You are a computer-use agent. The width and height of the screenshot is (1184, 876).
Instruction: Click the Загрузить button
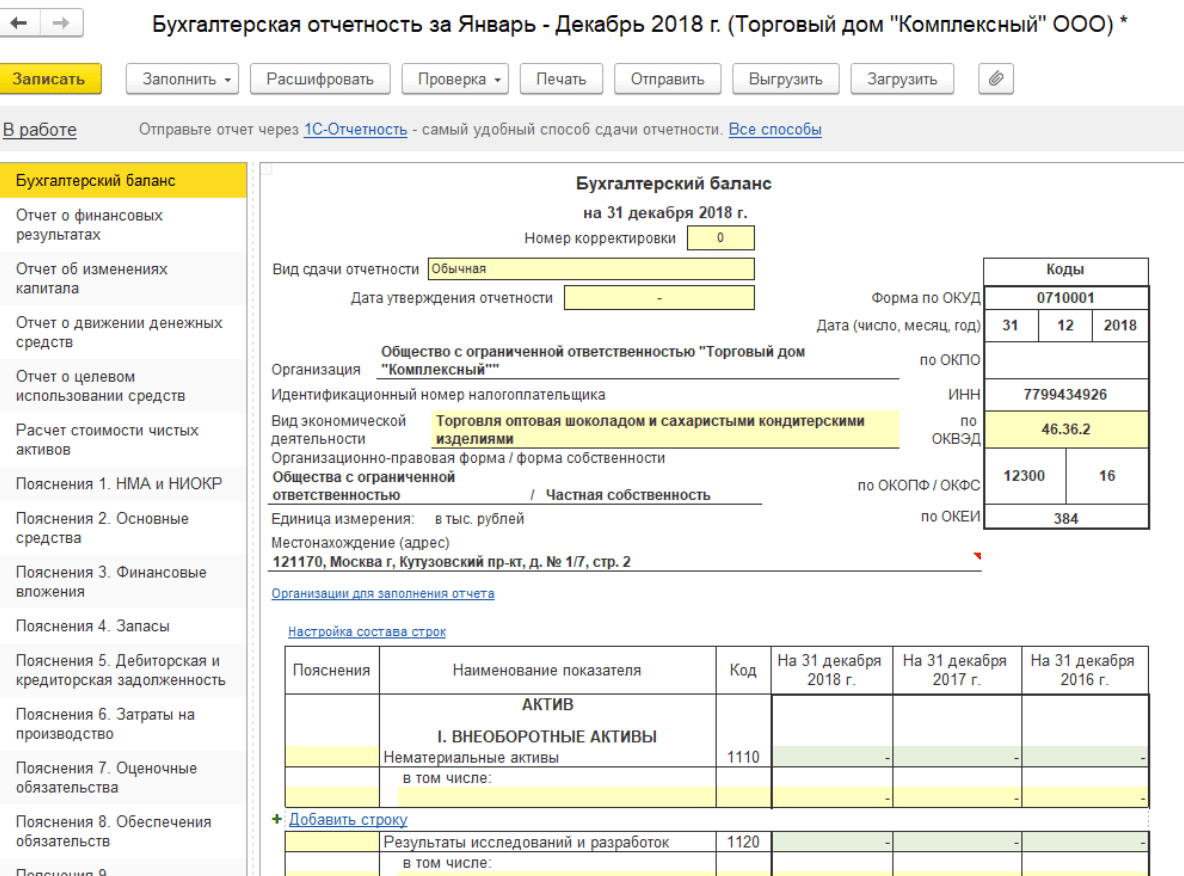[x=901, y=79]
